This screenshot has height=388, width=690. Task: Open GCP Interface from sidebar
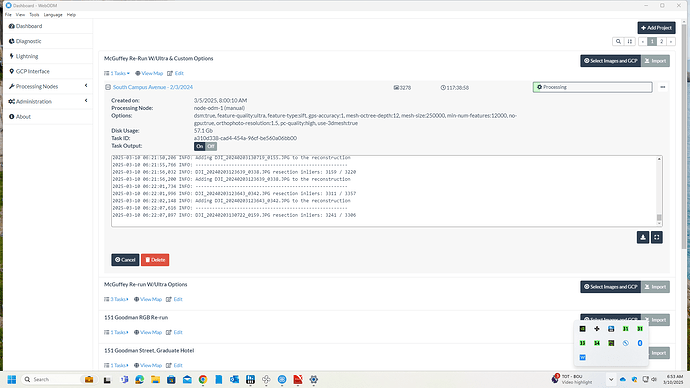click(29, 71)
